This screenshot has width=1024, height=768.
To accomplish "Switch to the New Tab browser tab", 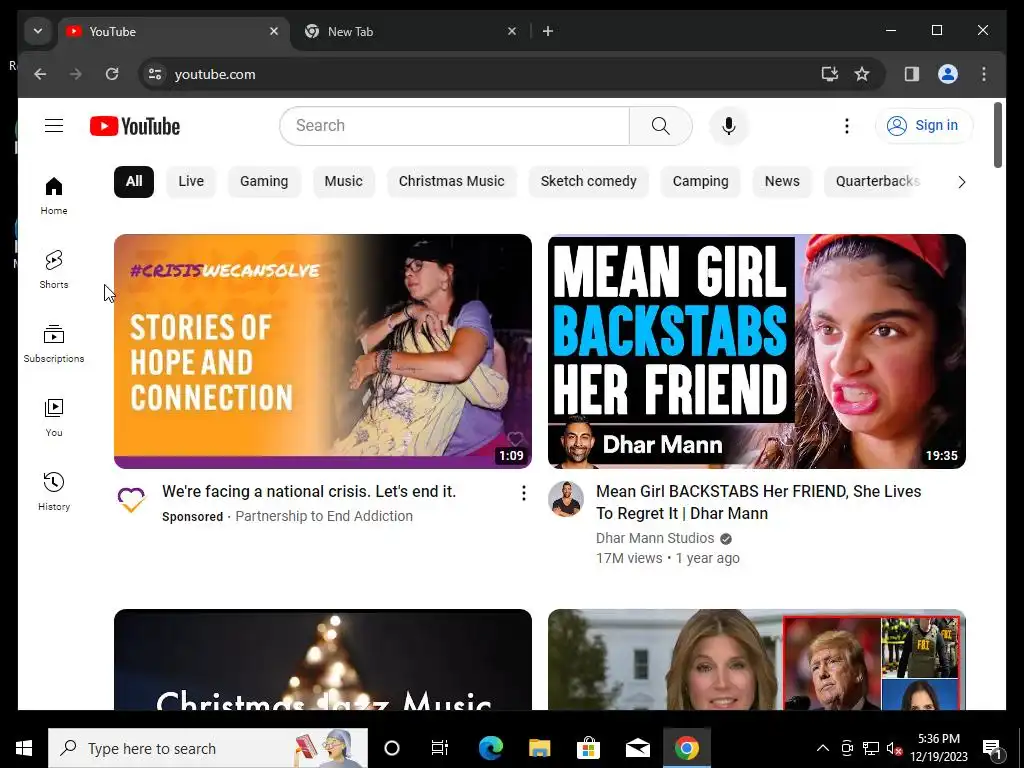I will 410,31.
